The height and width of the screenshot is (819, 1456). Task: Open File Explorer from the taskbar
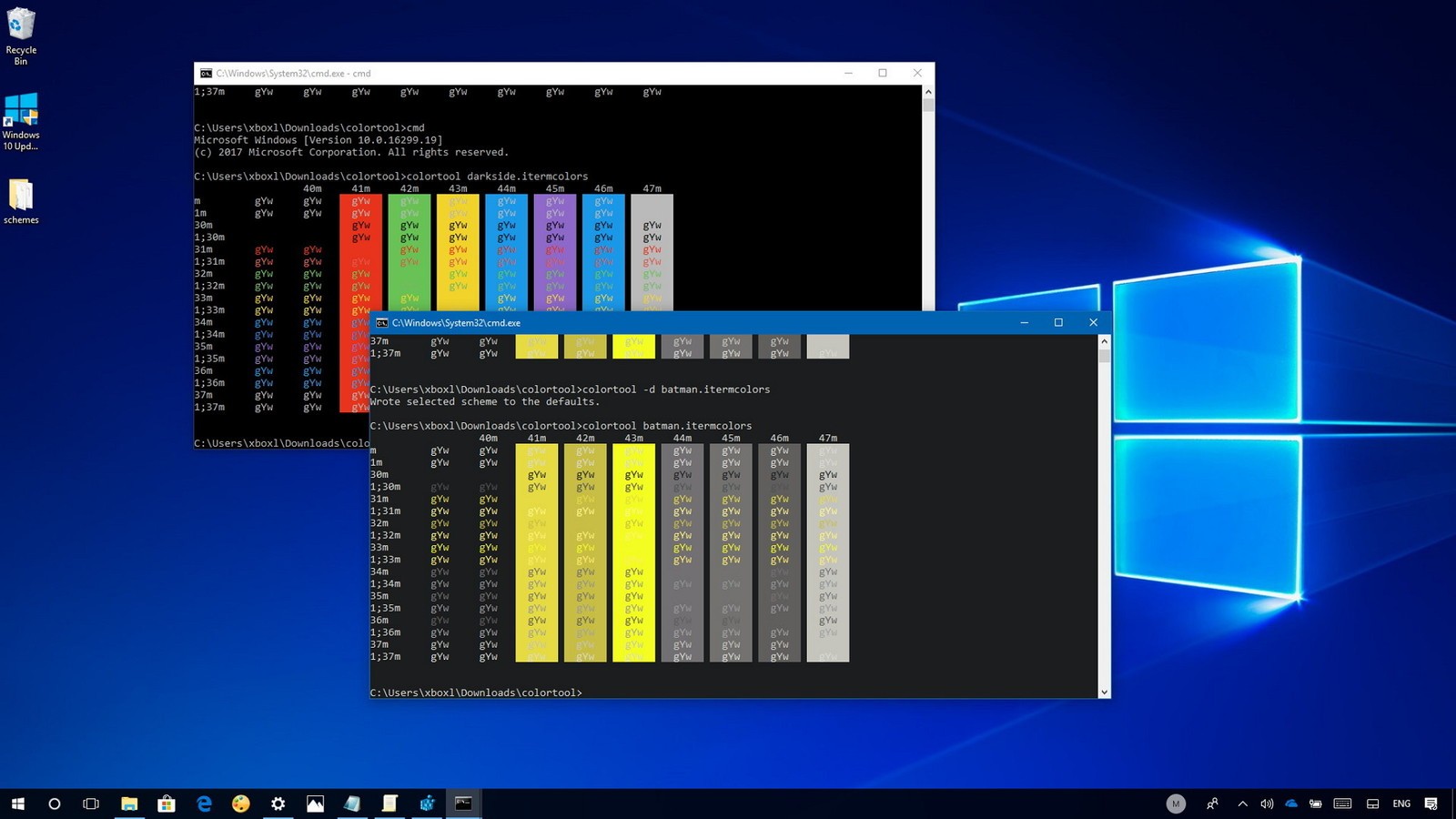point(127,804)
